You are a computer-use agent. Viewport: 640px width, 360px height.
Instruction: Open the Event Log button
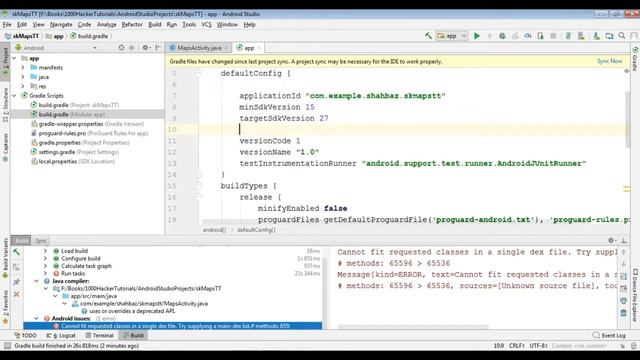click(609, 336)
